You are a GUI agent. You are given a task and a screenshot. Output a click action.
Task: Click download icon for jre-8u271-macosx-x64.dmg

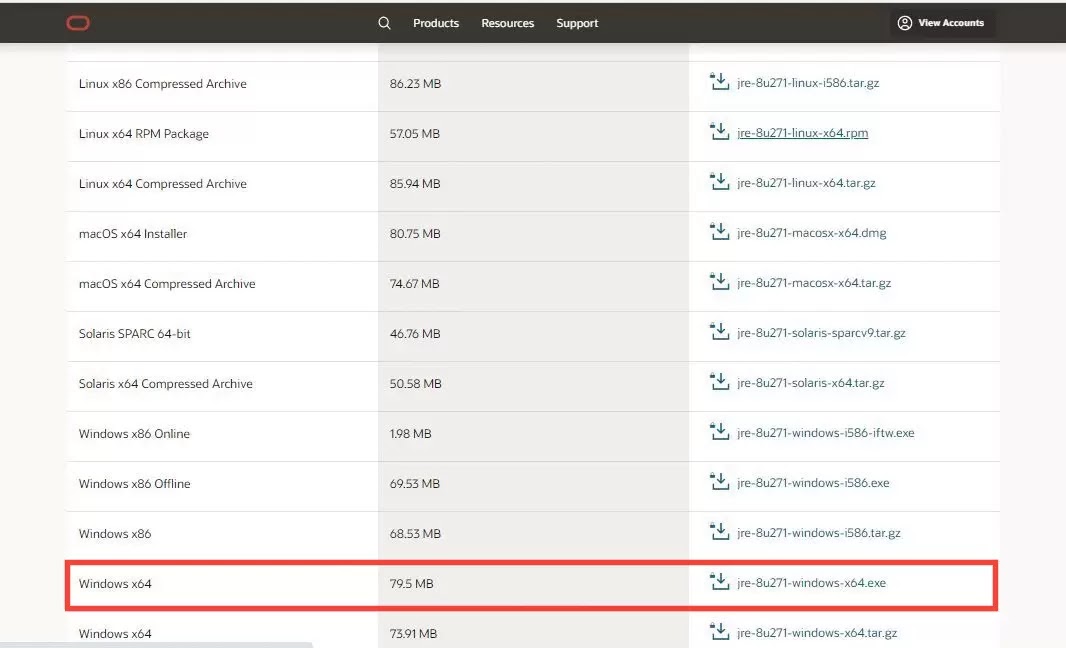click(719, 232)
